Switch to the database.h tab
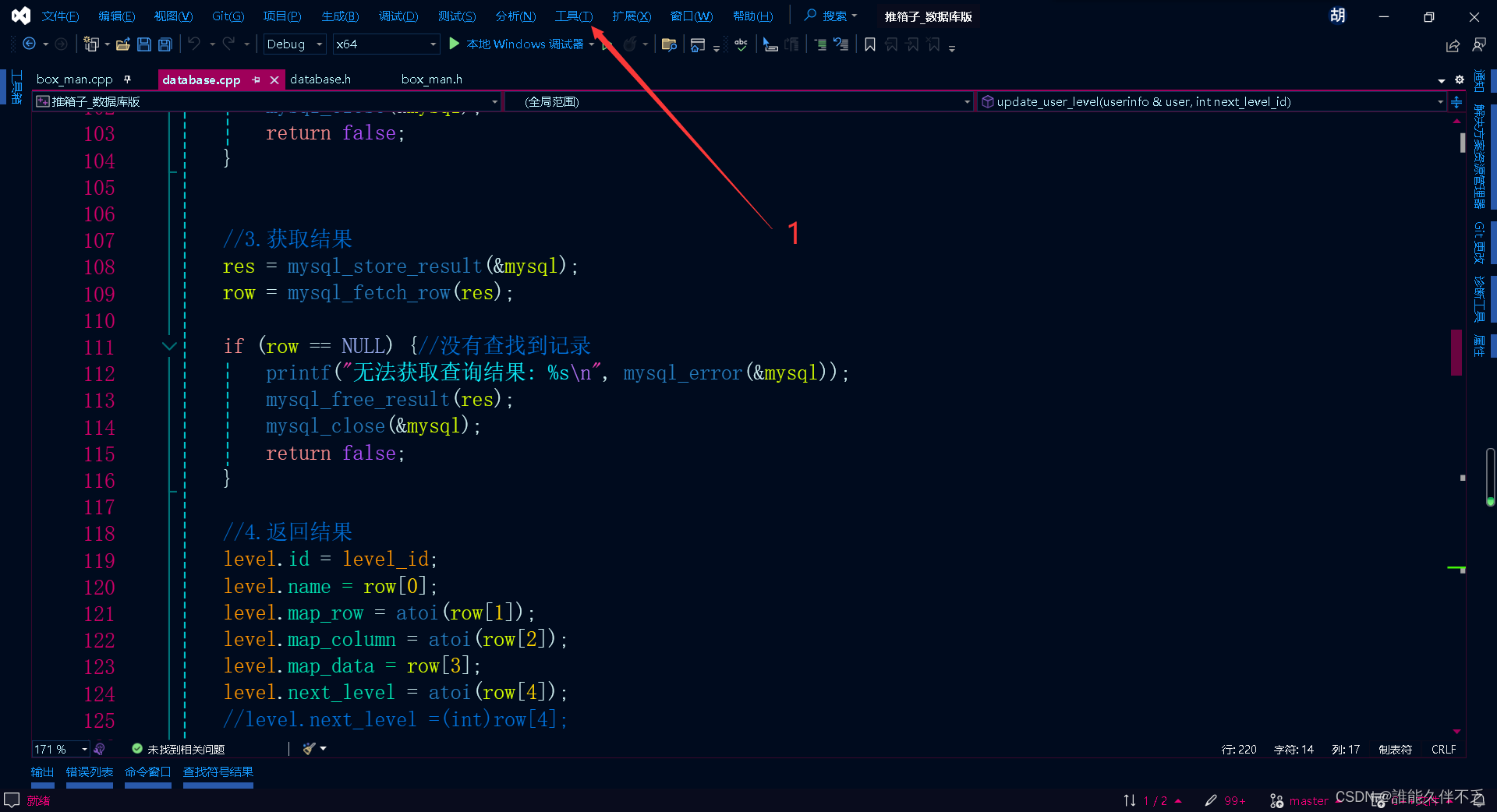 pos(320,79)
